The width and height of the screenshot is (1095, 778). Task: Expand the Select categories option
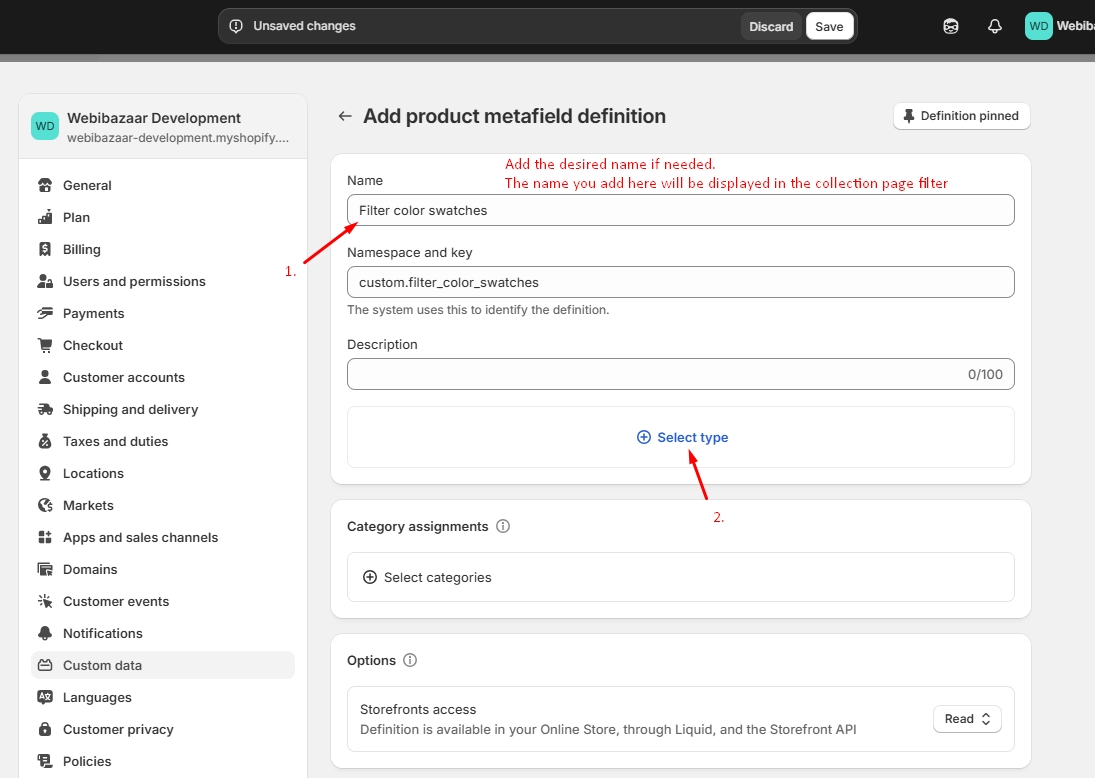(x=428, y=577)
